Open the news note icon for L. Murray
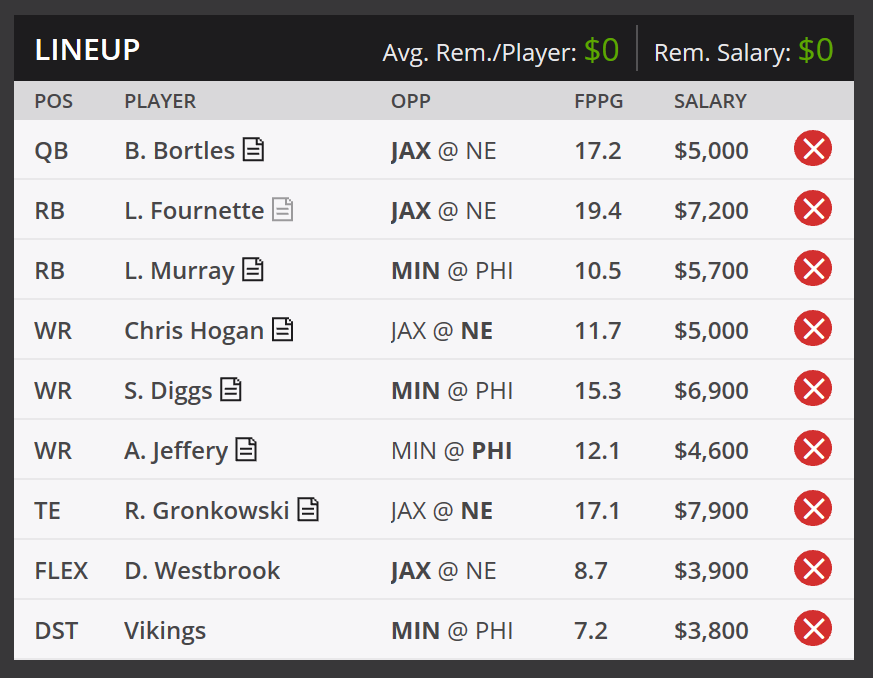873x678 pixels. 253,269
